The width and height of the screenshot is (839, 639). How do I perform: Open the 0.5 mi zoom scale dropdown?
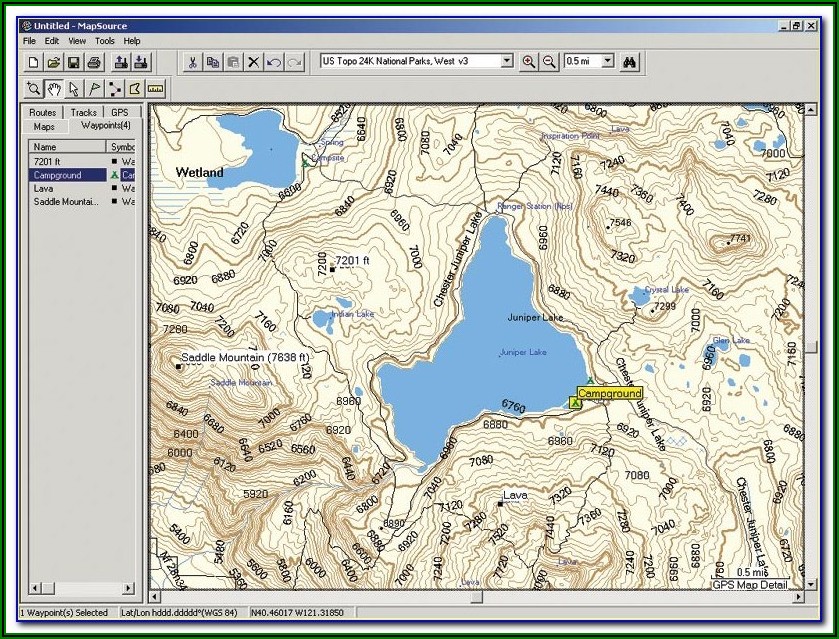click(608, 61)
